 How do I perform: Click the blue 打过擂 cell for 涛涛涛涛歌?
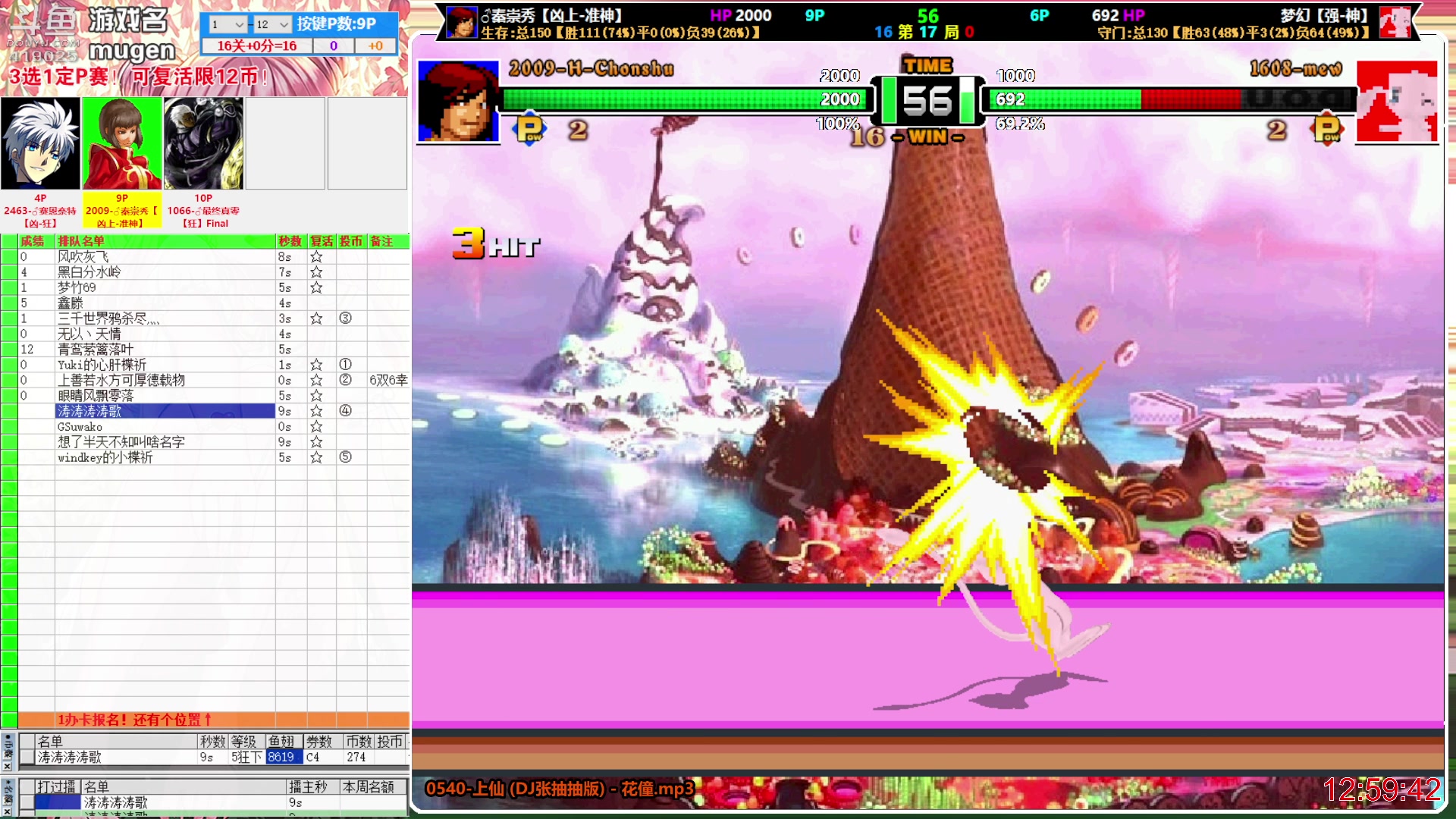click(x=58, y=802)
